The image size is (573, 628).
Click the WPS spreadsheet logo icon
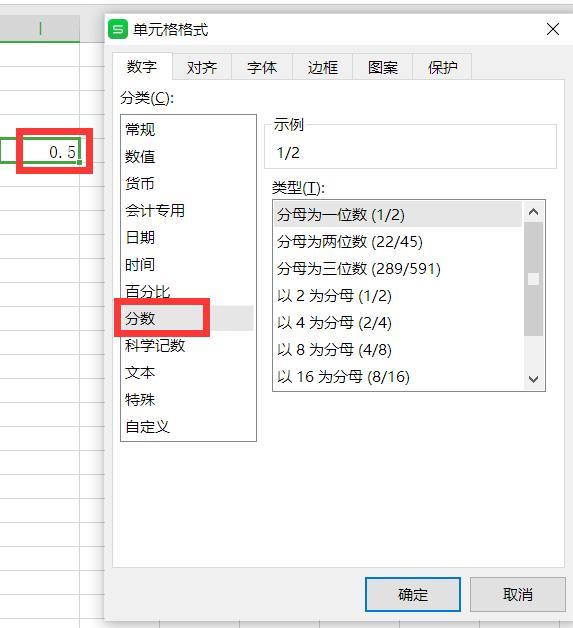click(x=118, y=30)
